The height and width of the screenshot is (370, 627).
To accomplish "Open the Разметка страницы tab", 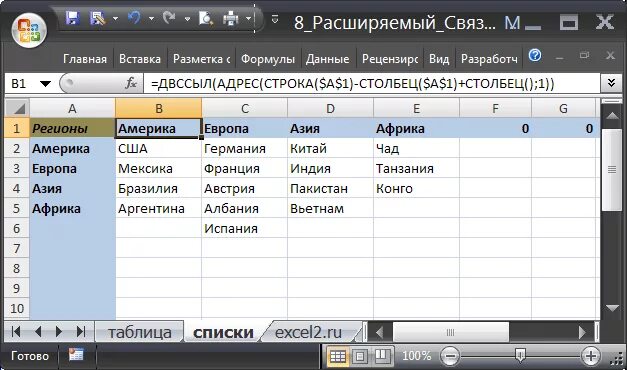I will click(202, 59).
